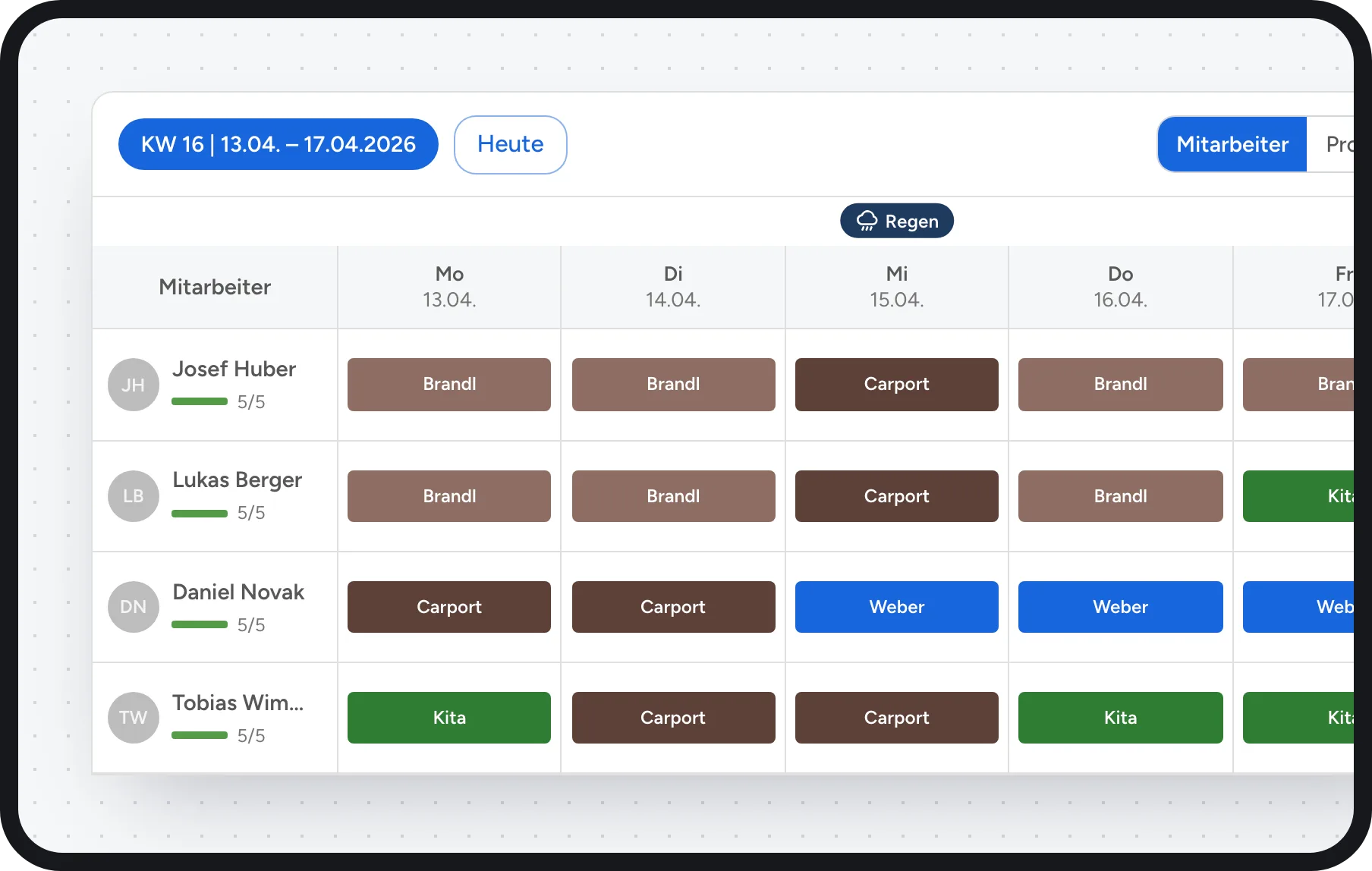Click Daniel Novak's DN avatar
This screenshot has height=871, width=1372.
(134, 606)
